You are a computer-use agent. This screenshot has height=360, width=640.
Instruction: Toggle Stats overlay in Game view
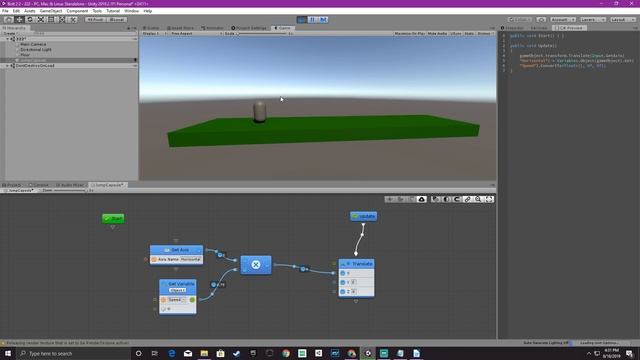click(x=469, y=33)
